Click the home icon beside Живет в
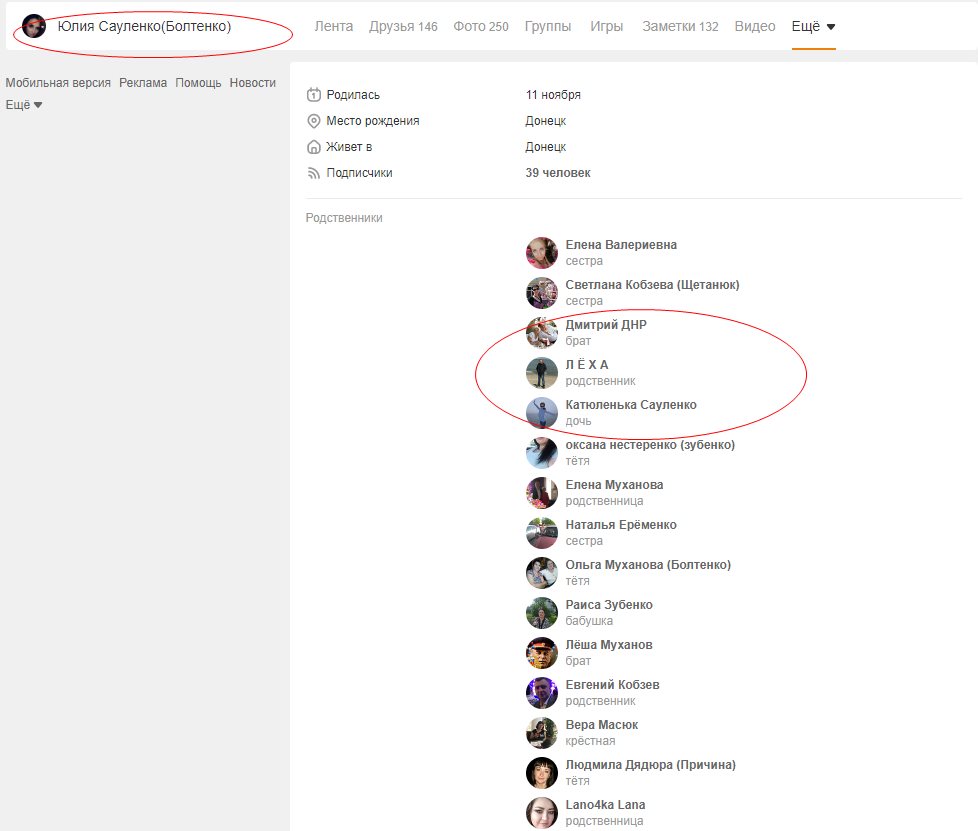Screen dimensions: 978x831 click(313, 147)
